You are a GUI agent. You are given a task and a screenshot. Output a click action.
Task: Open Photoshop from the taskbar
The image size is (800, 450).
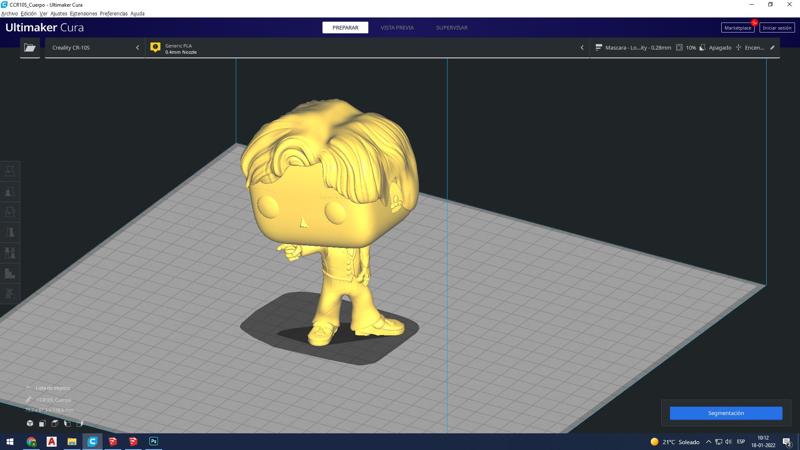pos(153,442)
